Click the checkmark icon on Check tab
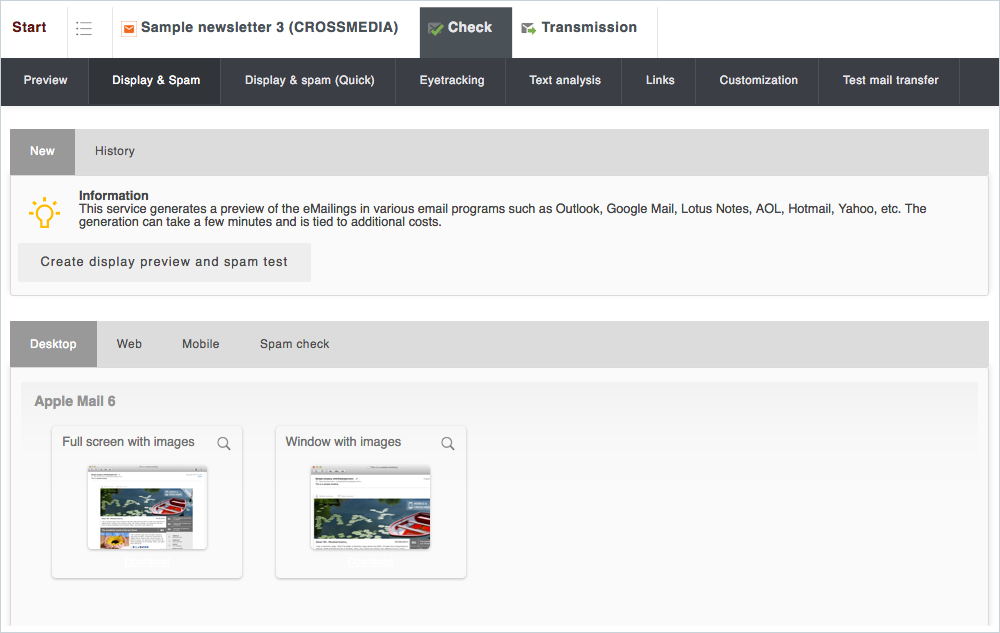The height and width of the screenshot is (633, 1000). (x=435, y=29)
